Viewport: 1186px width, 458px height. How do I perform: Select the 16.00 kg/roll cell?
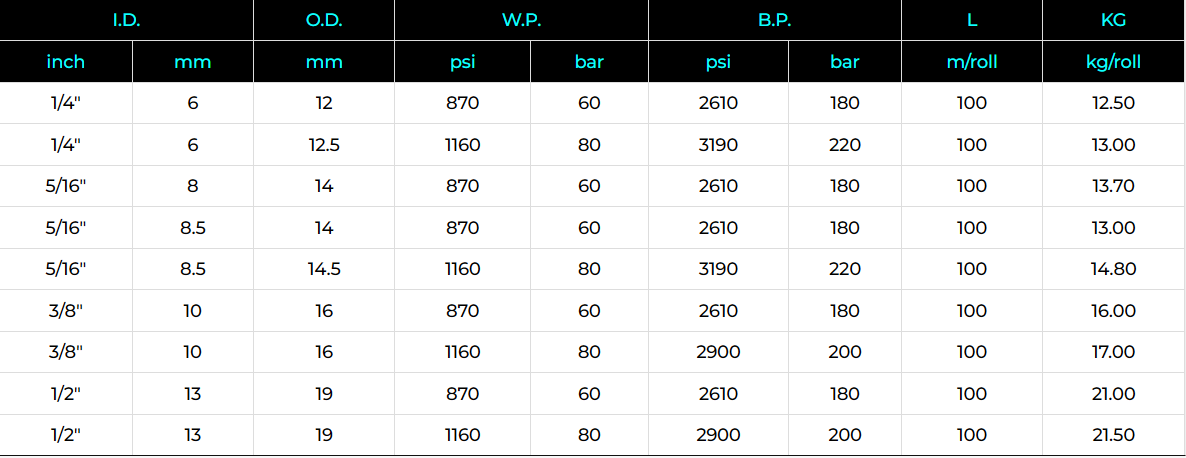coord(1114,311)
